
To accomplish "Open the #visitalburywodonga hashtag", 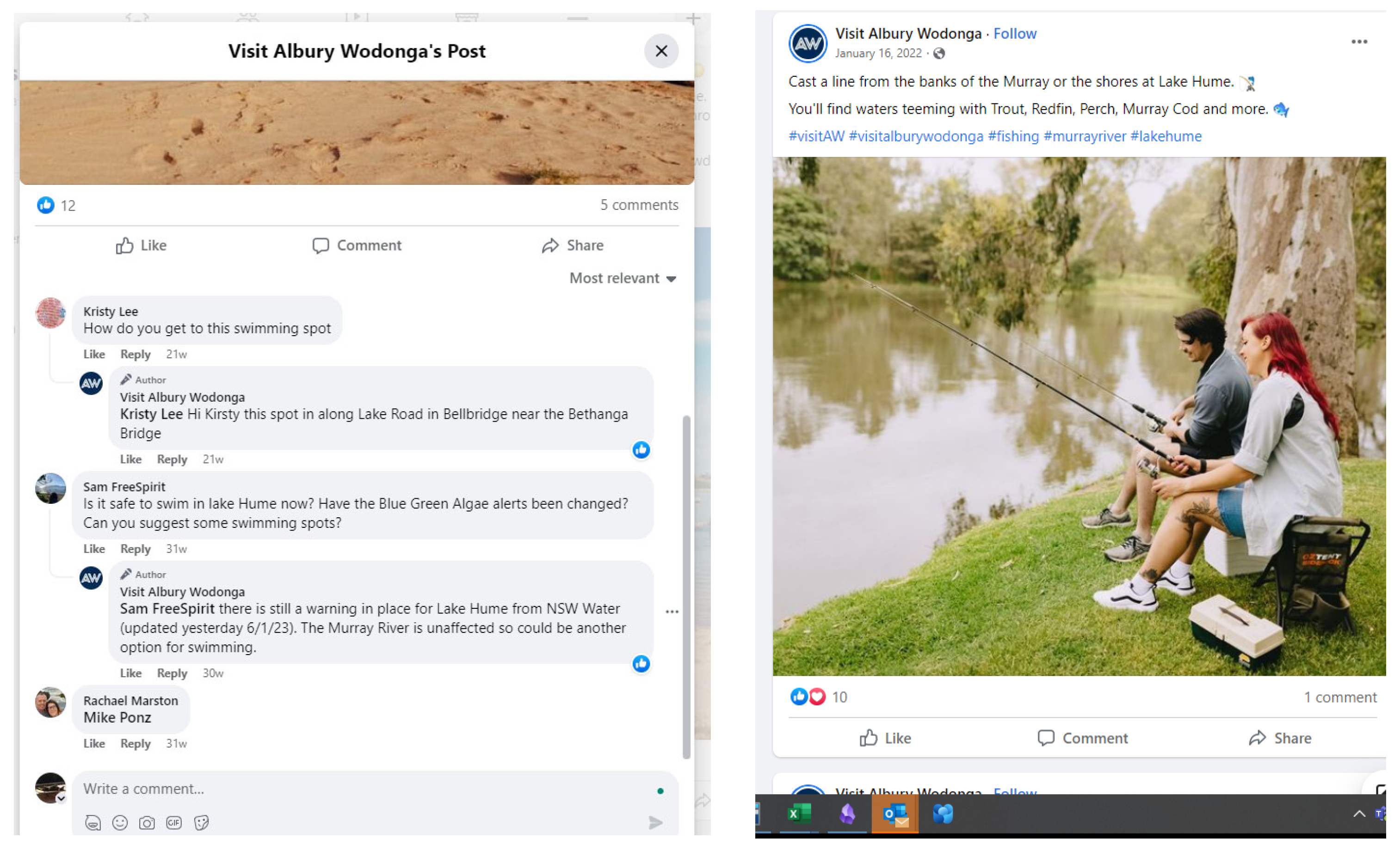I will [x=916, y=136].
